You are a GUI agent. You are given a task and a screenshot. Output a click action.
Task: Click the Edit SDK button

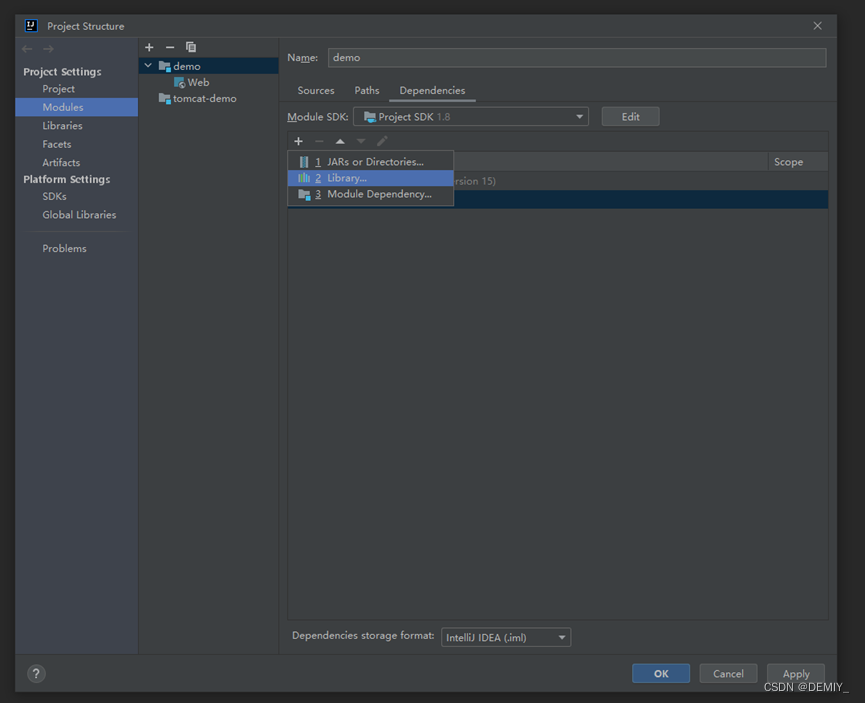tap(631, 117)
